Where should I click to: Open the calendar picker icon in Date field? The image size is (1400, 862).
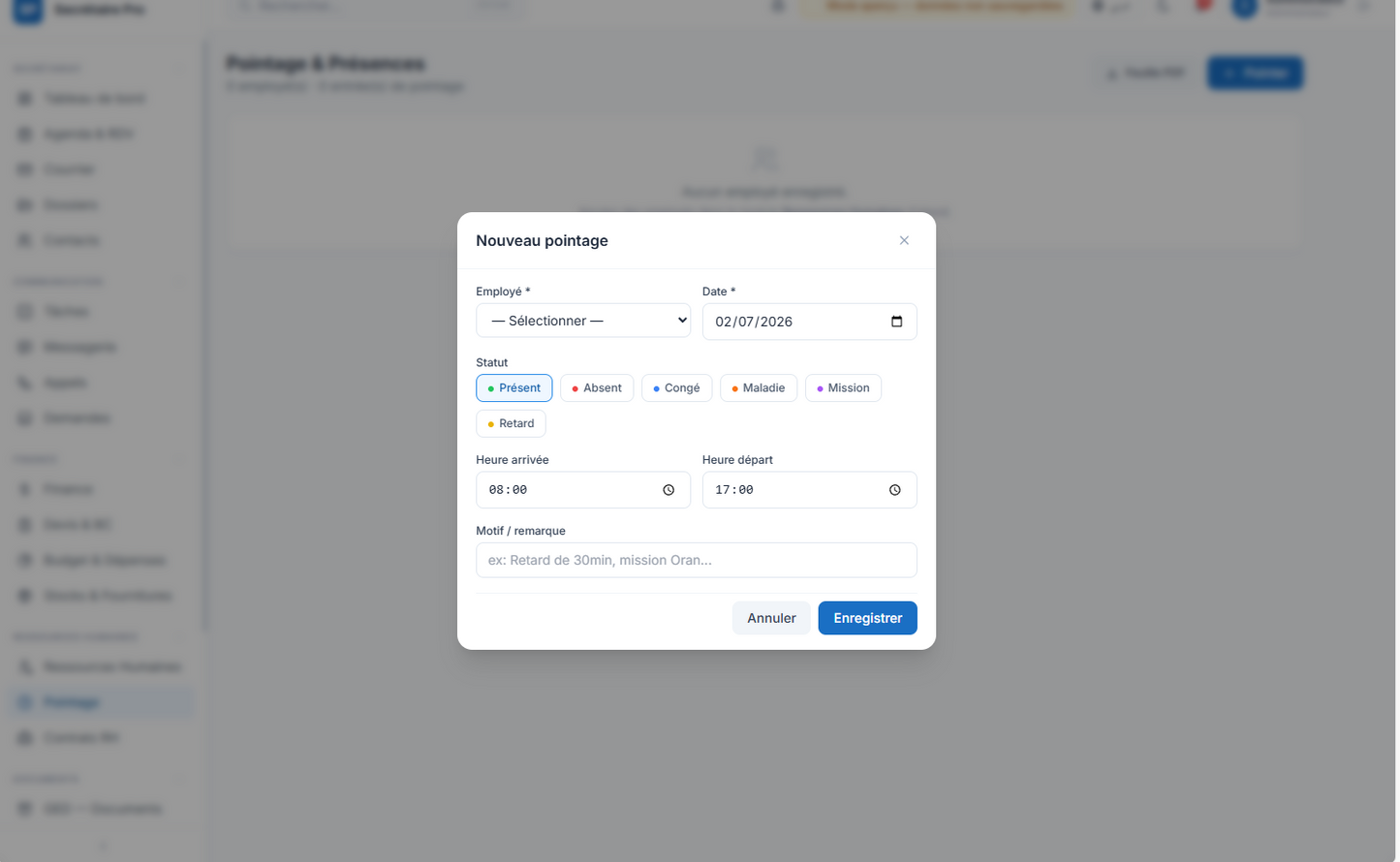coord(896,322)
